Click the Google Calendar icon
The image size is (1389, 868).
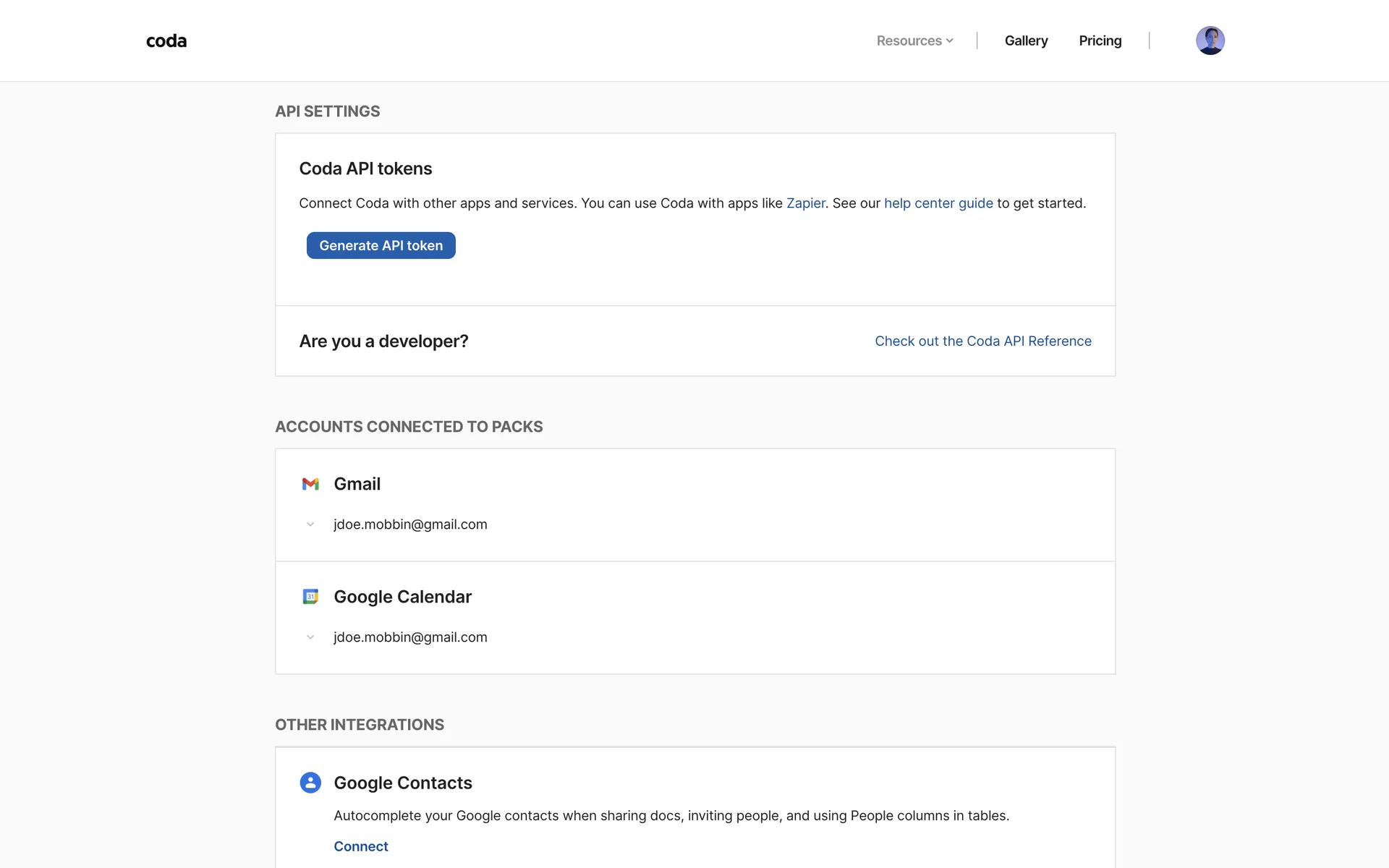[x=310, y=597]
